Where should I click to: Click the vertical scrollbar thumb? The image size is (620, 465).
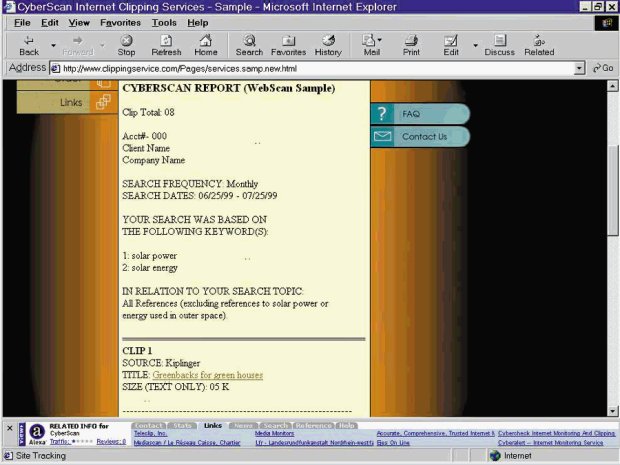point(612,191)
